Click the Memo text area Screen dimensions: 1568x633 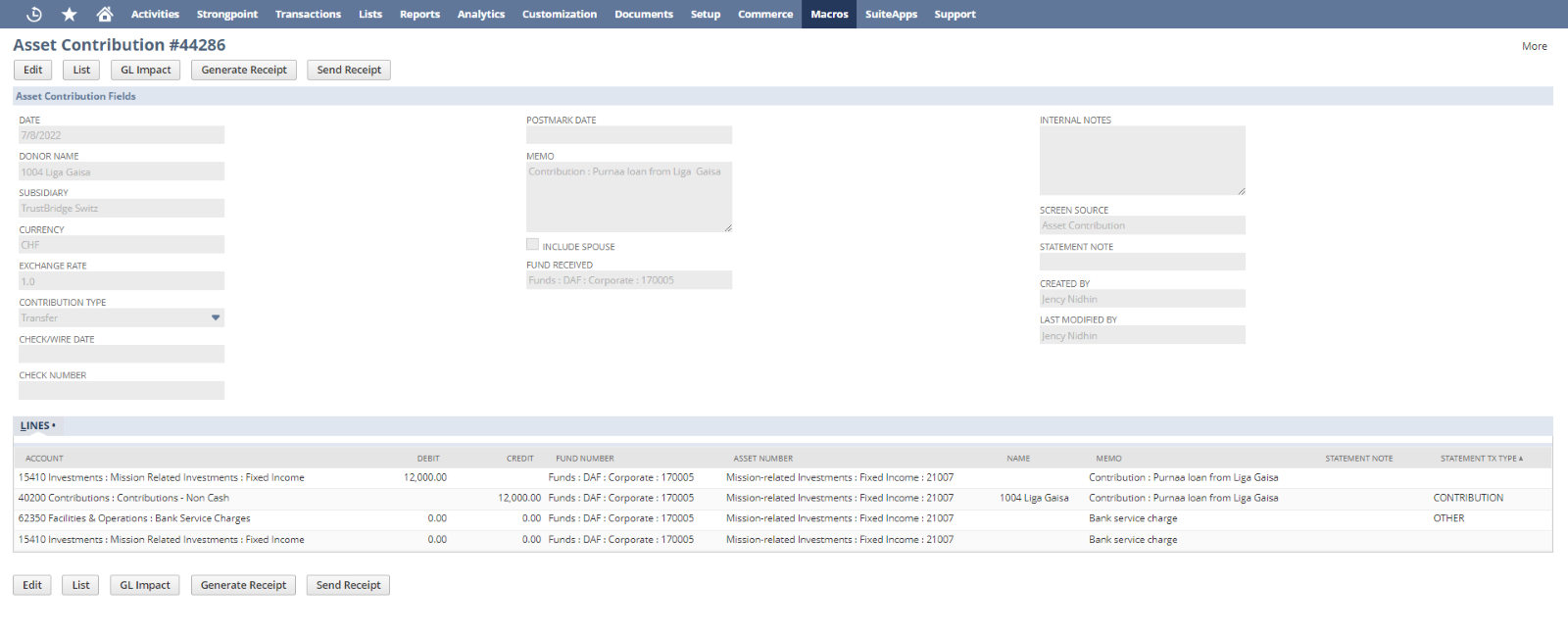click(x=628, y=197)
